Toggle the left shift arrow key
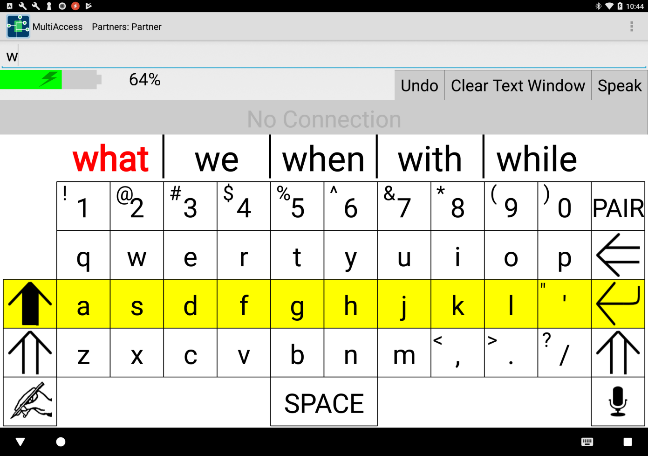This screenshot has height=456, width=648. click(x=30, y=353)
